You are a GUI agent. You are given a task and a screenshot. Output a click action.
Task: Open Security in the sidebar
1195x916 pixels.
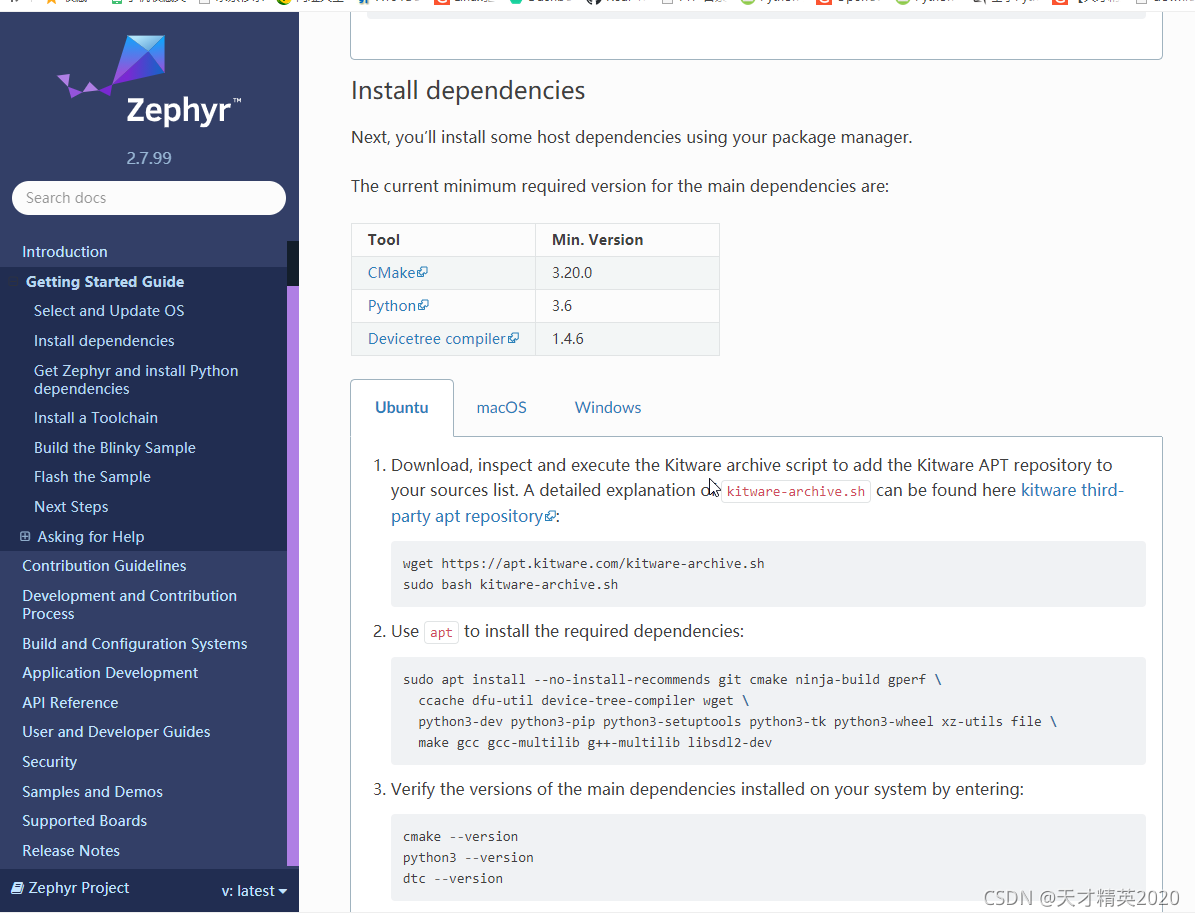click(50, 762)
